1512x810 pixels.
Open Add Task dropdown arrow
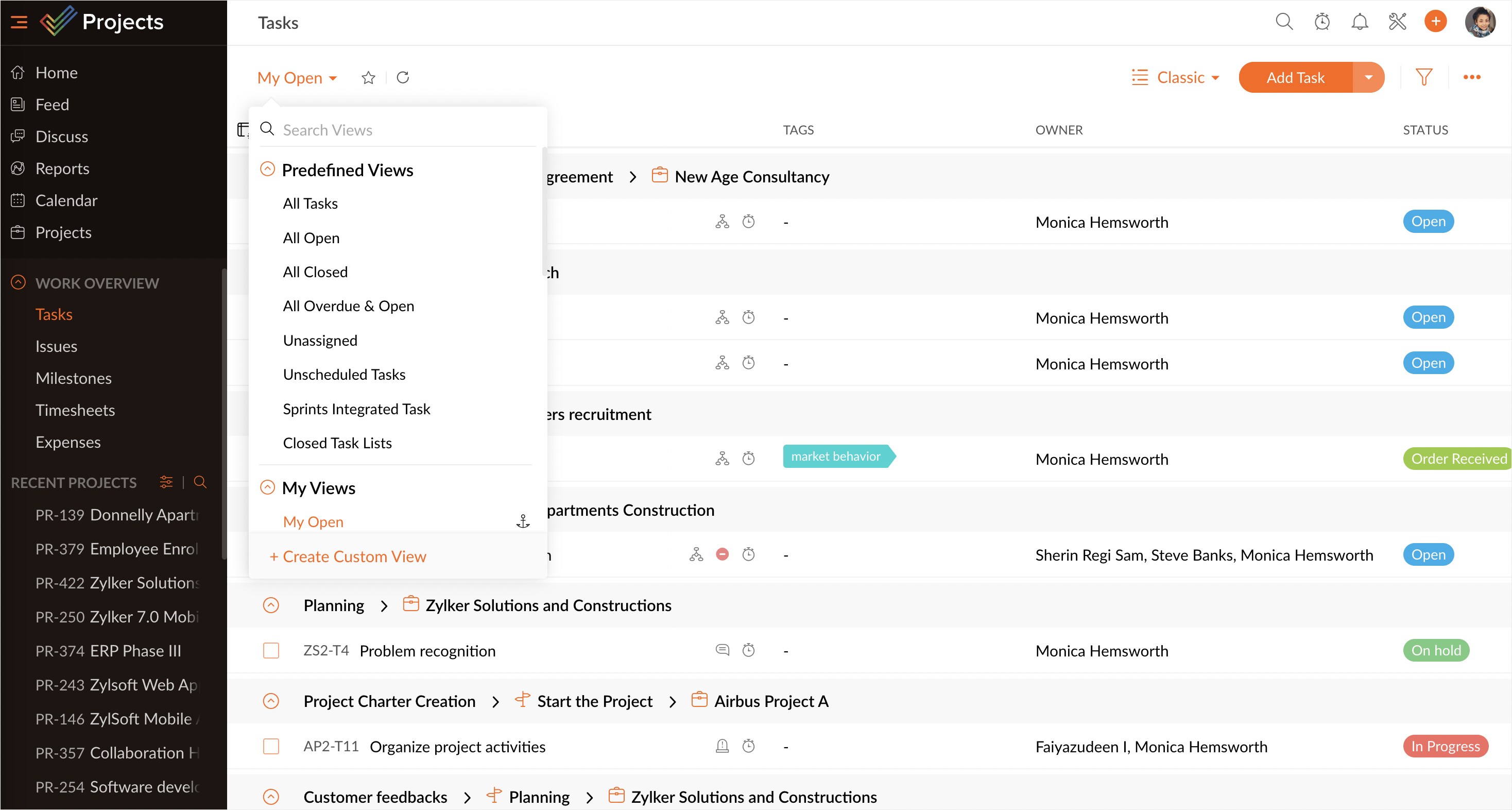(1368, 77)
